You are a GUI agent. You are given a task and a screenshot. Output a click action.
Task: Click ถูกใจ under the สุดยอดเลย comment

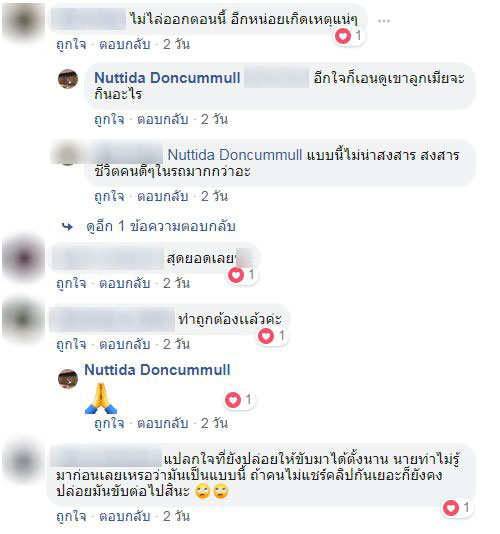point(72,283)
